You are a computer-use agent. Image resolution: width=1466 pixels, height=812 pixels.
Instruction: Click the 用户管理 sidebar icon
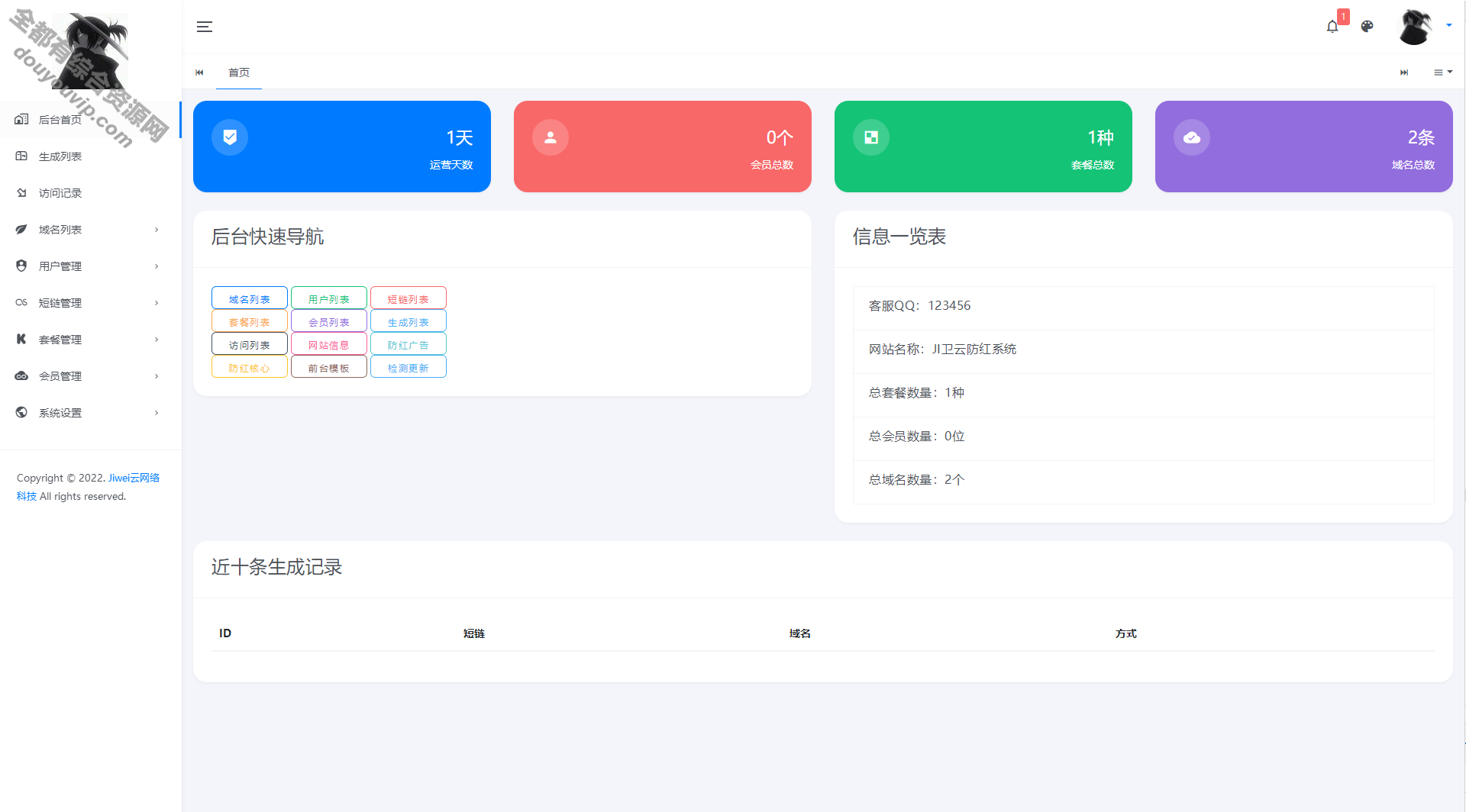(21, 266)
